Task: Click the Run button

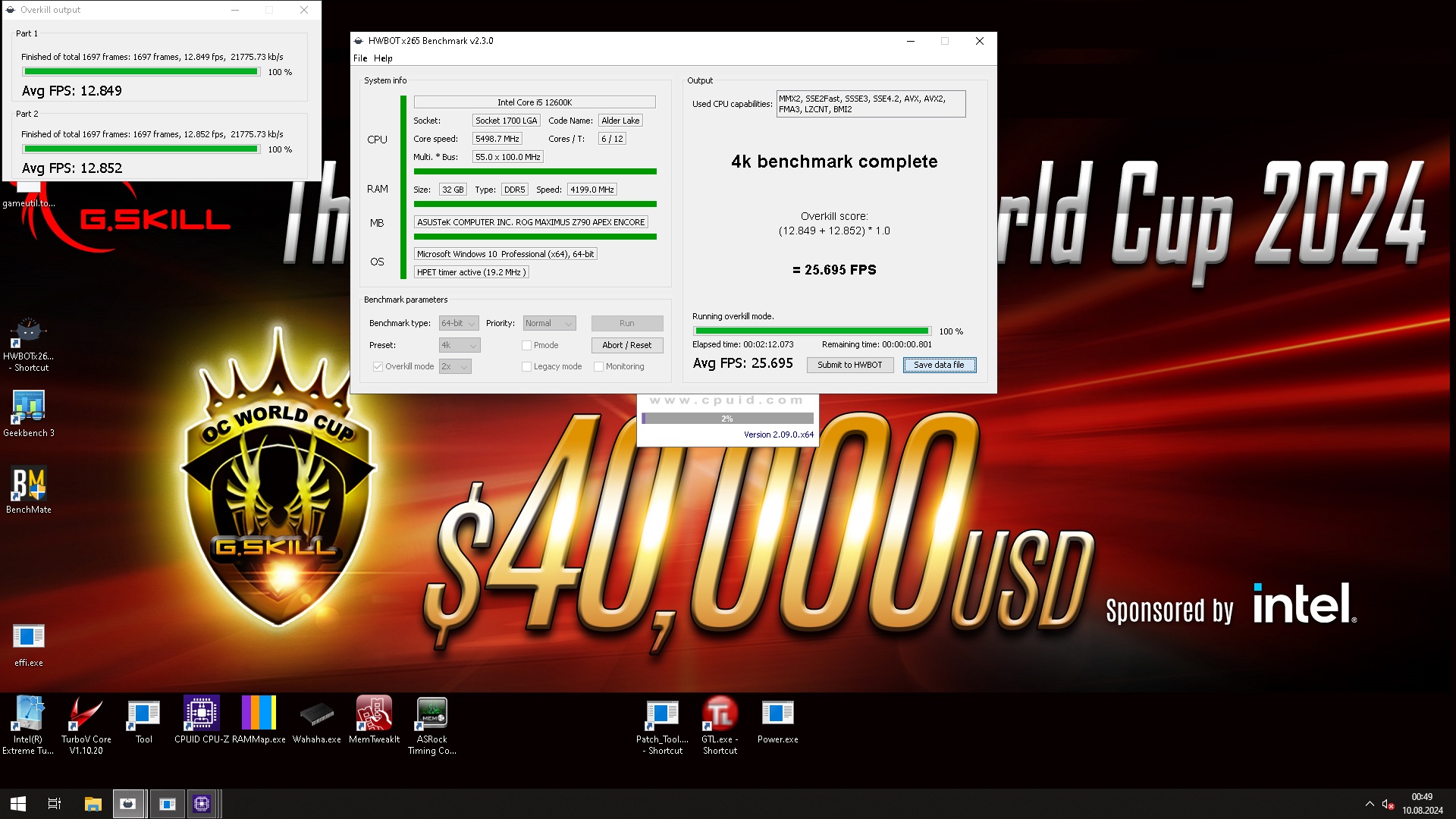Action: [627, 323]
